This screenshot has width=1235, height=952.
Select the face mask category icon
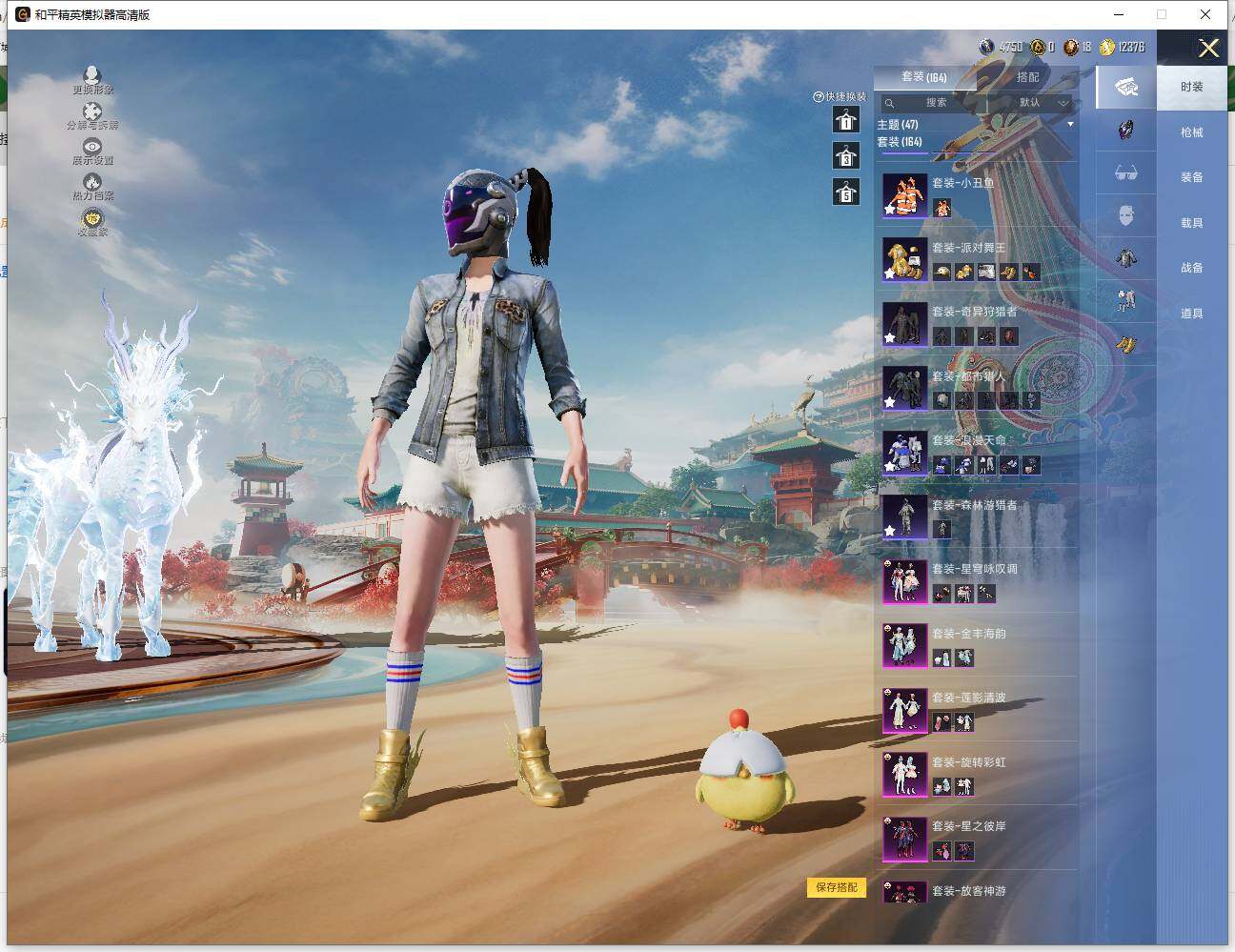[x=1125, y=216]
